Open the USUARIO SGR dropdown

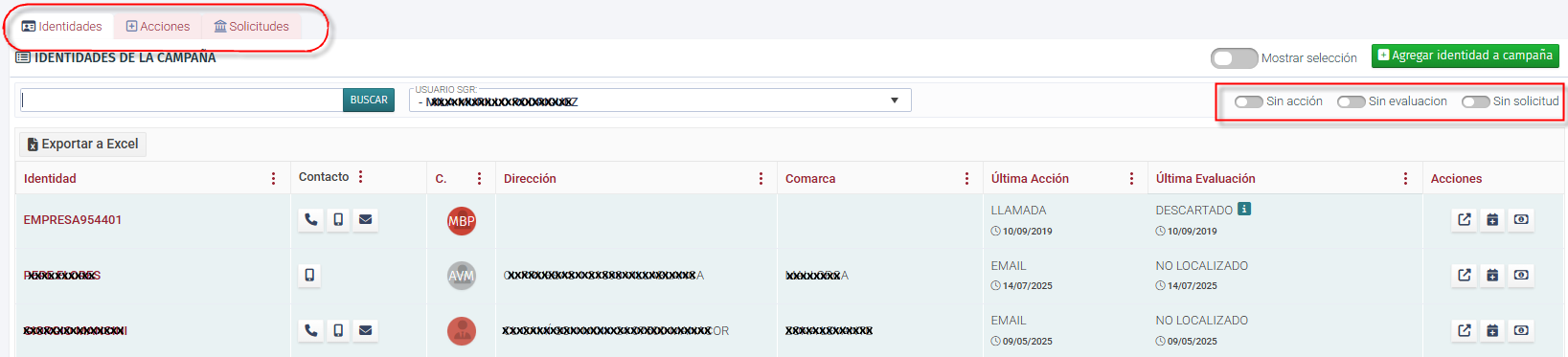[660, 100]
